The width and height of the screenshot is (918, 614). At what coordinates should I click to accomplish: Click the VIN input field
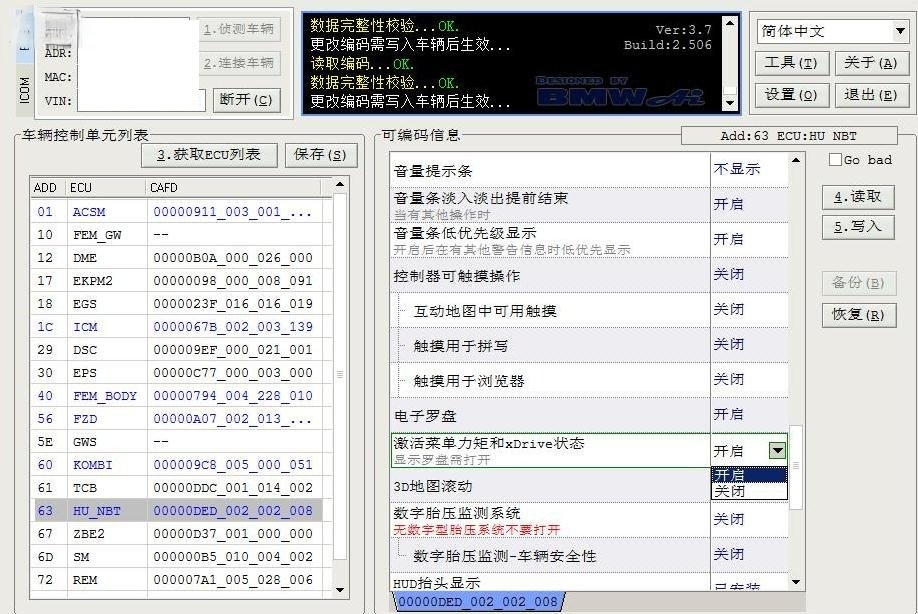[141, 100]
